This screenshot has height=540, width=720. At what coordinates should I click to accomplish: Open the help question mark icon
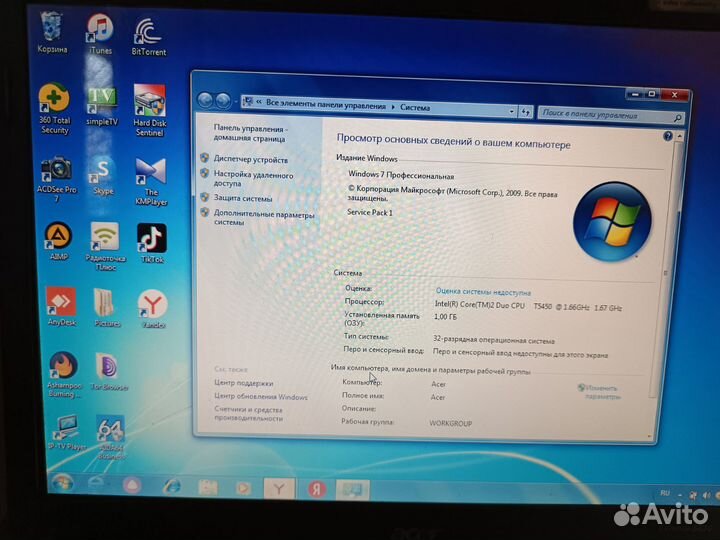pos(668,136)
